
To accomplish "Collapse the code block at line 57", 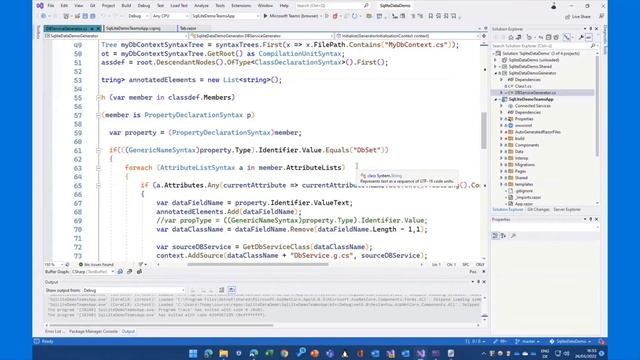I will 98,115.
